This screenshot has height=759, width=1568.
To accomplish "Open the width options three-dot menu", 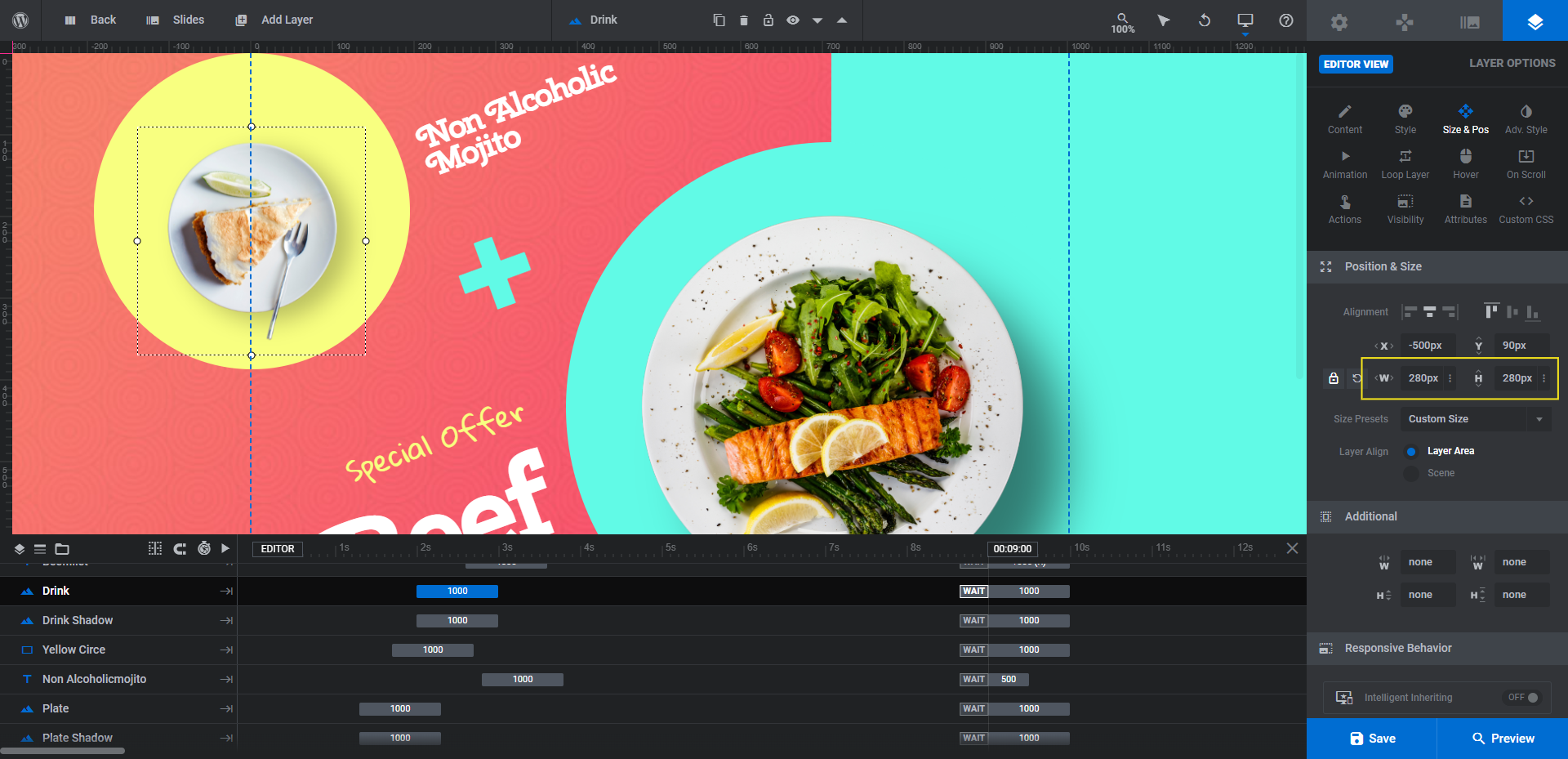I will coord(1450,378).
